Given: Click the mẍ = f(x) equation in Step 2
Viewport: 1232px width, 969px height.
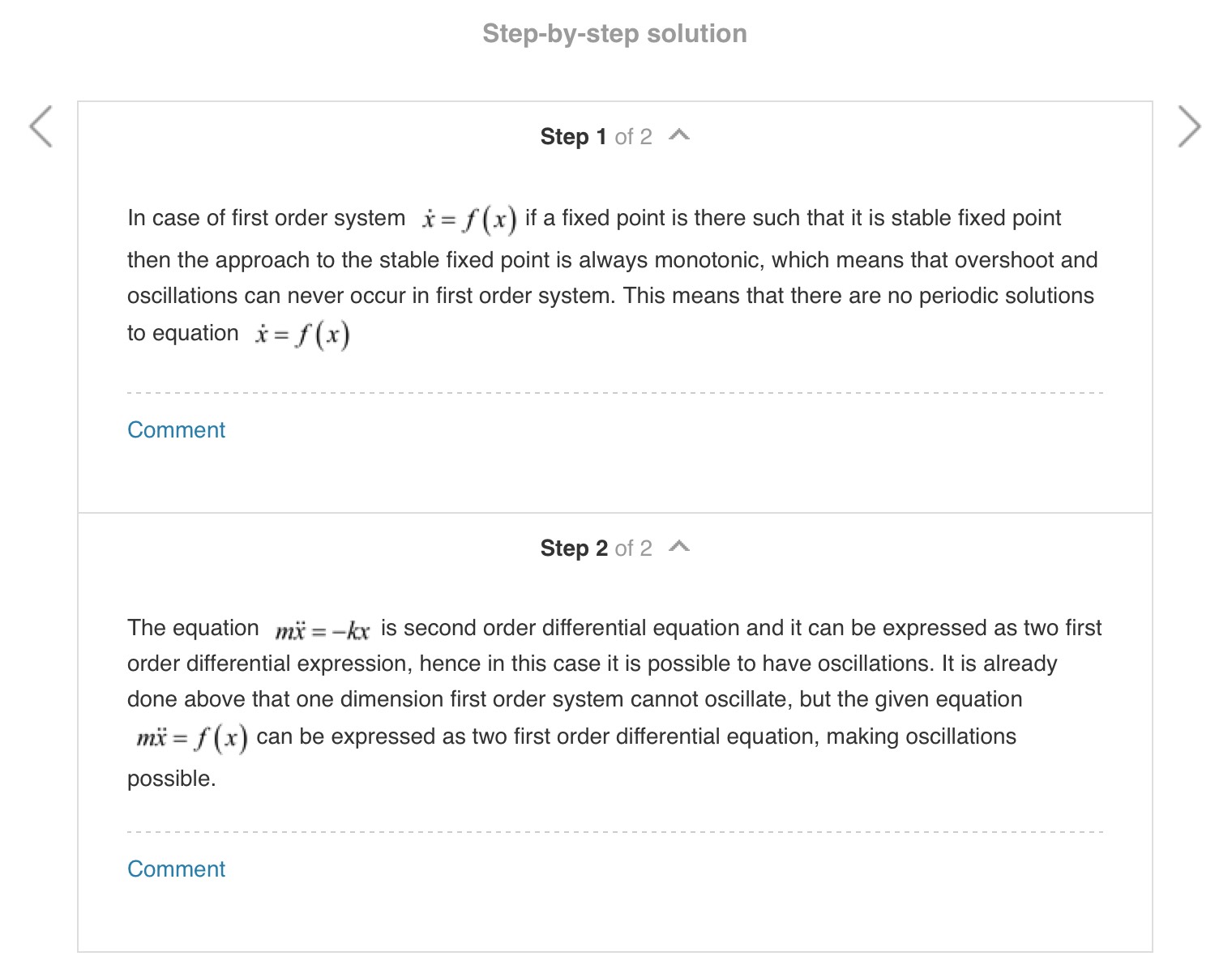Looking at the screenshot, I should point(191,738).
